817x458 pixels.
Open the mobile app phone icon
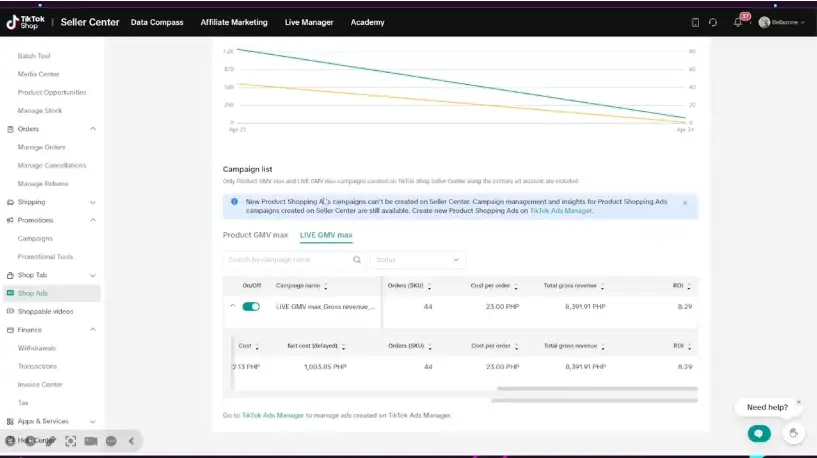[695, 22]
